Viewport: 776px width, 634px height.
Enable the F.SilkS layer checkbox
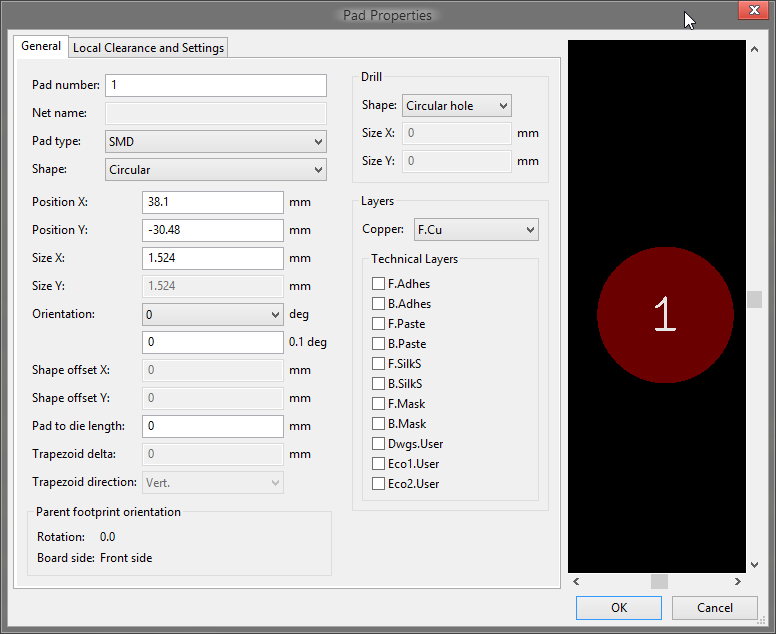click(378, 364)
